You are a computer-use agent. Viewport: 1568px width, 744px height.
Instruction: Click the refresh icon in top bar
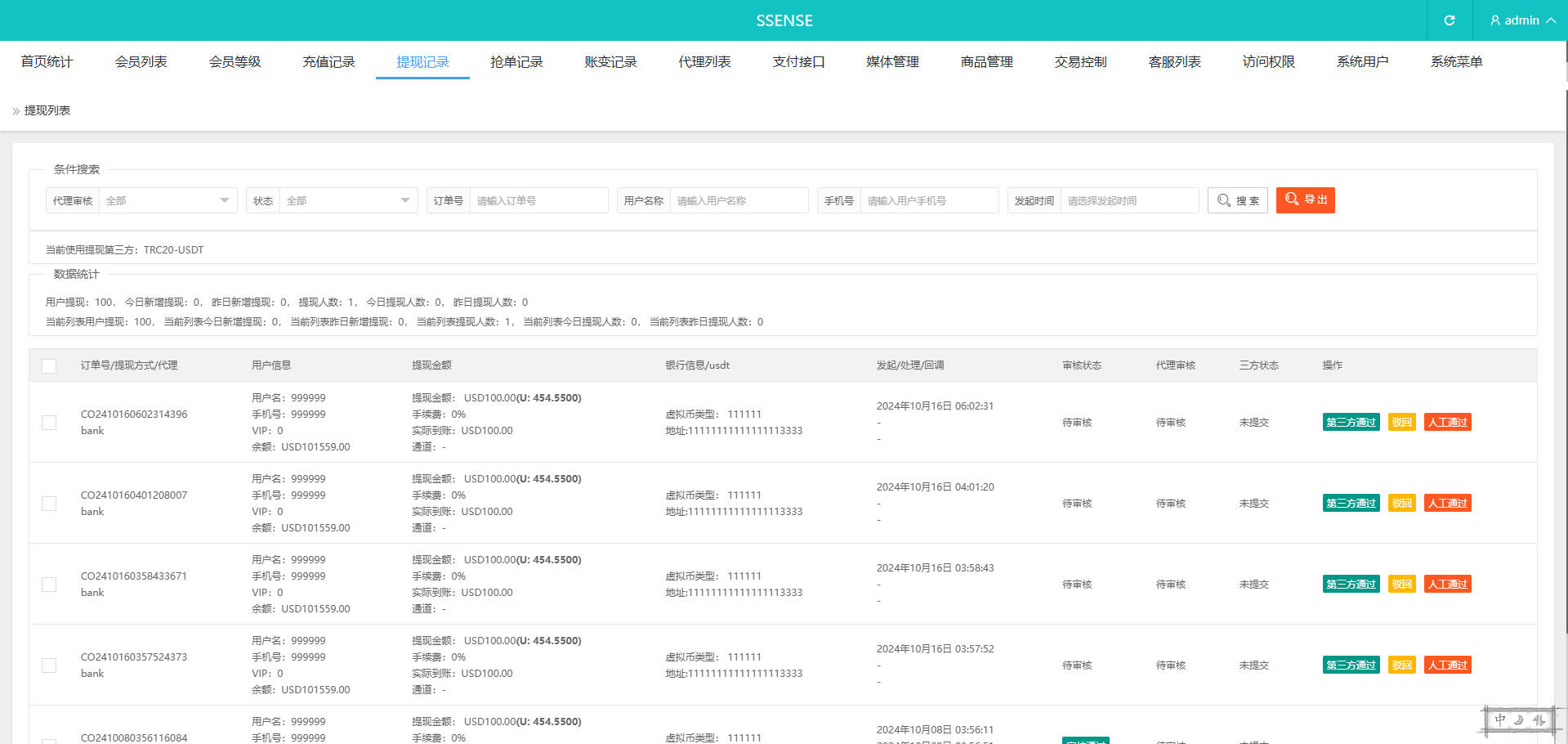pos(1450,20)
